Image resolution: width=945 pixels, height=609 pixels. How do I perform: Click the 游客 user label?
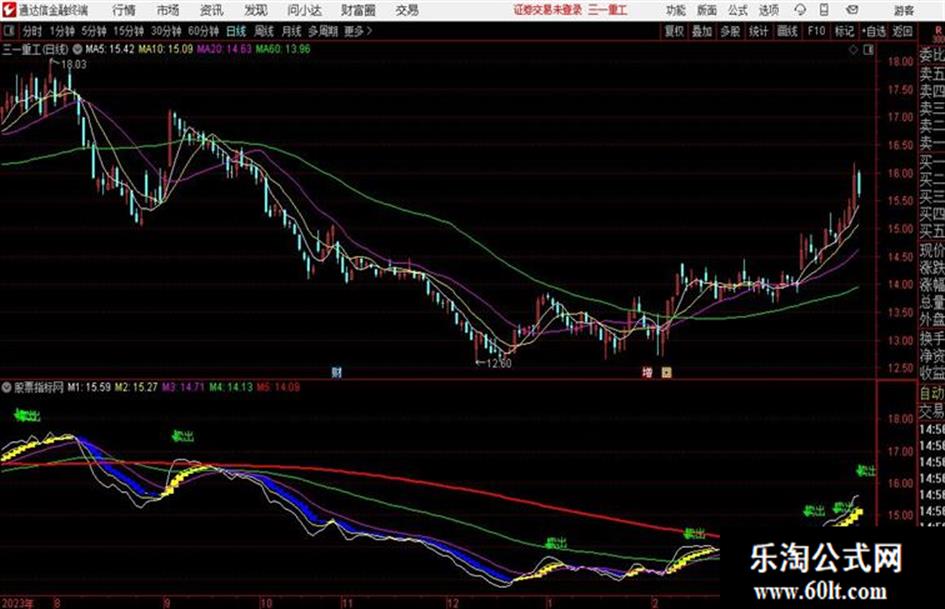(903, 10)
